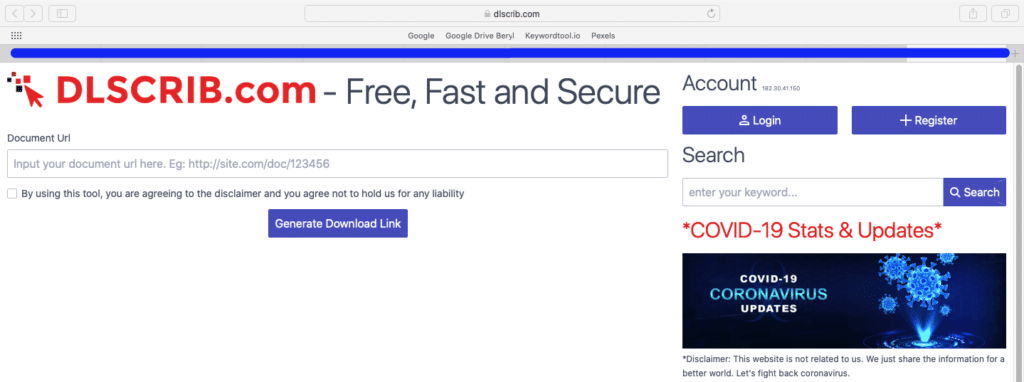1024x382 pixels.
Task: Click the address bar showing dlscrib.com
Action: coord(512,14)
